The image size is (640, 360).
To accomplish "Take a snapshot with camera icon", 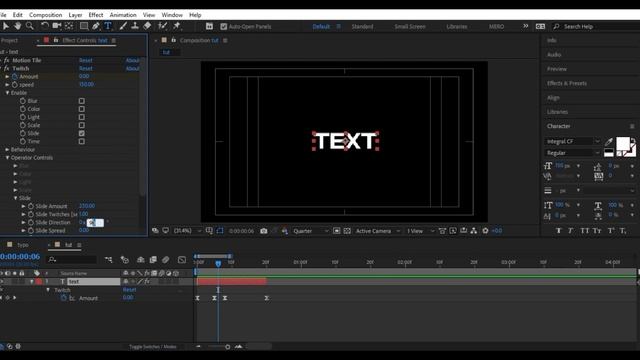I will tap(264, 231).
